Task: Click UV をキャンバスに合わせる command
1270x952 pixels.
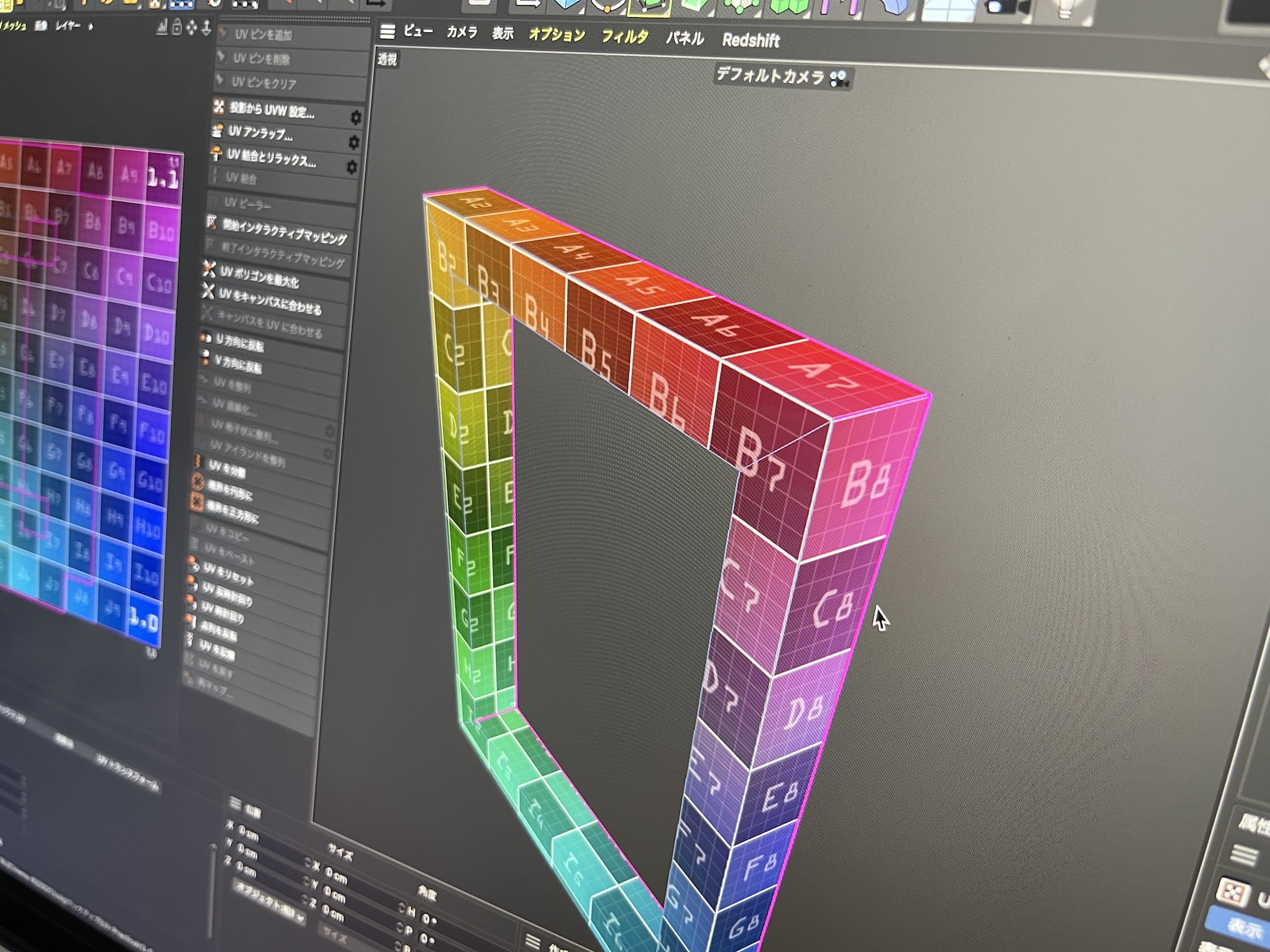Action: pyautogui.click(x=270, y=301)
